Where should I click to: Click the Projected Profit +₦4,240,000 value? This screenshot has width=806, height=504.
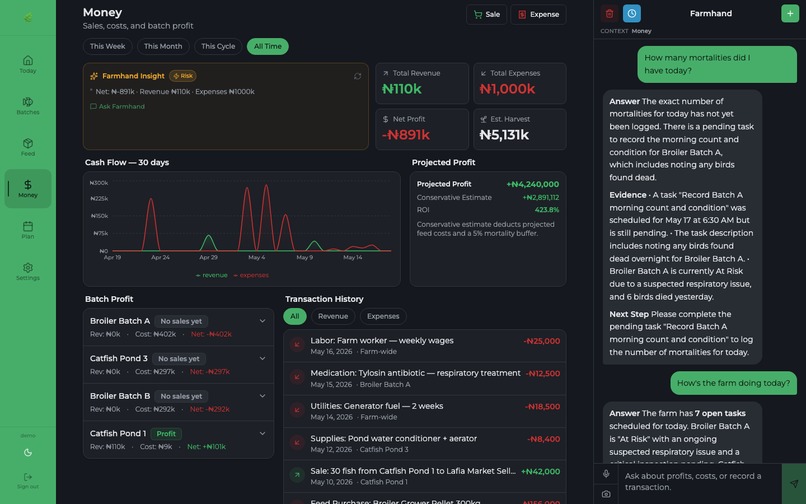click(533, 184)
